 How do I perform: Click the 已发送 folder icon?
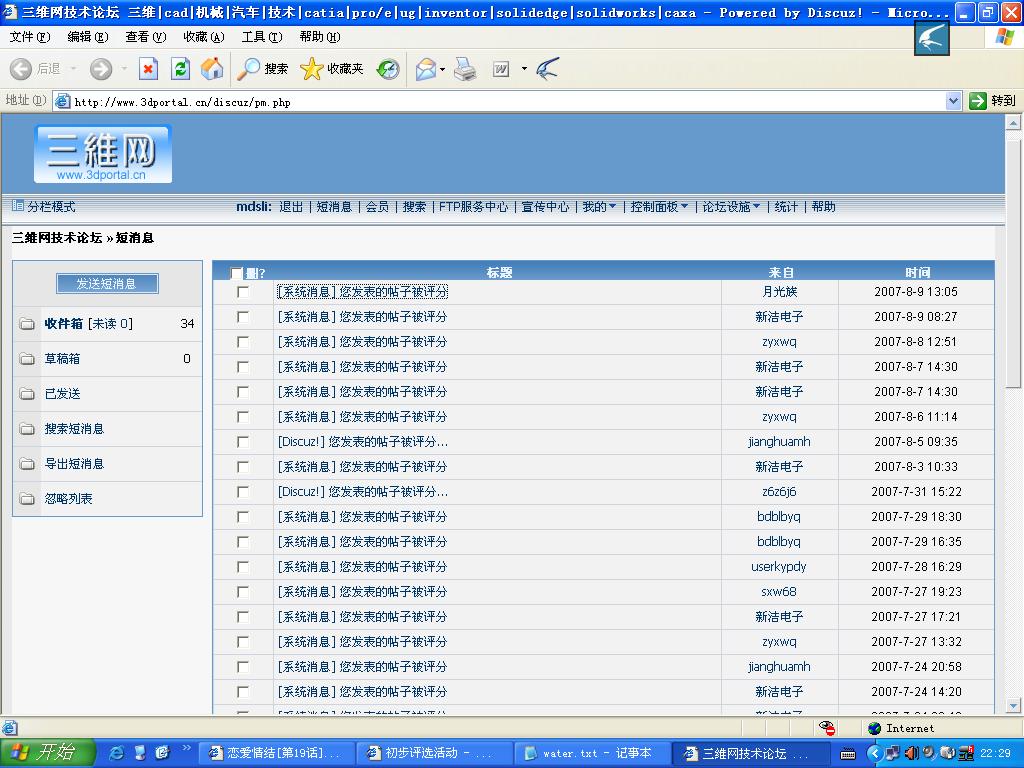click(x=27, y=394)
